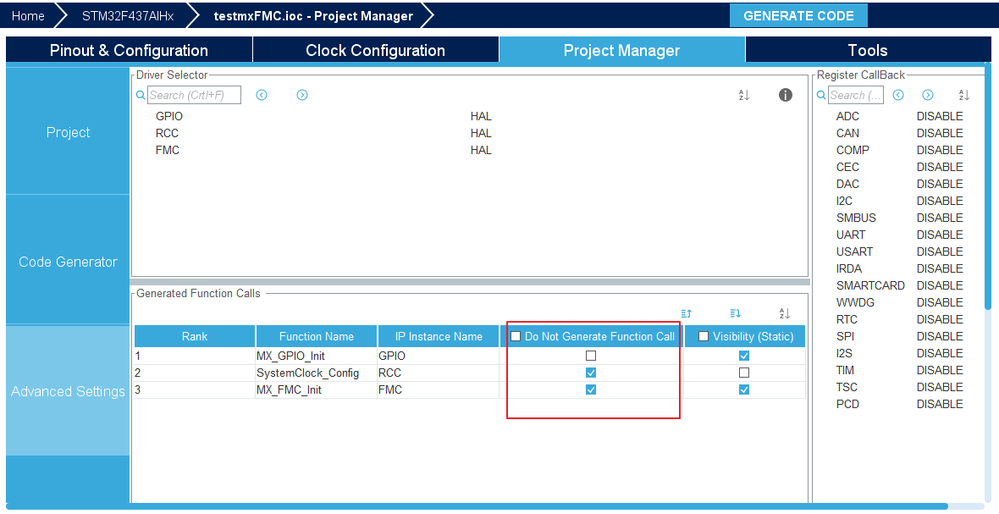Select WWDG in Register CallBack list

(x=855, y=303)
